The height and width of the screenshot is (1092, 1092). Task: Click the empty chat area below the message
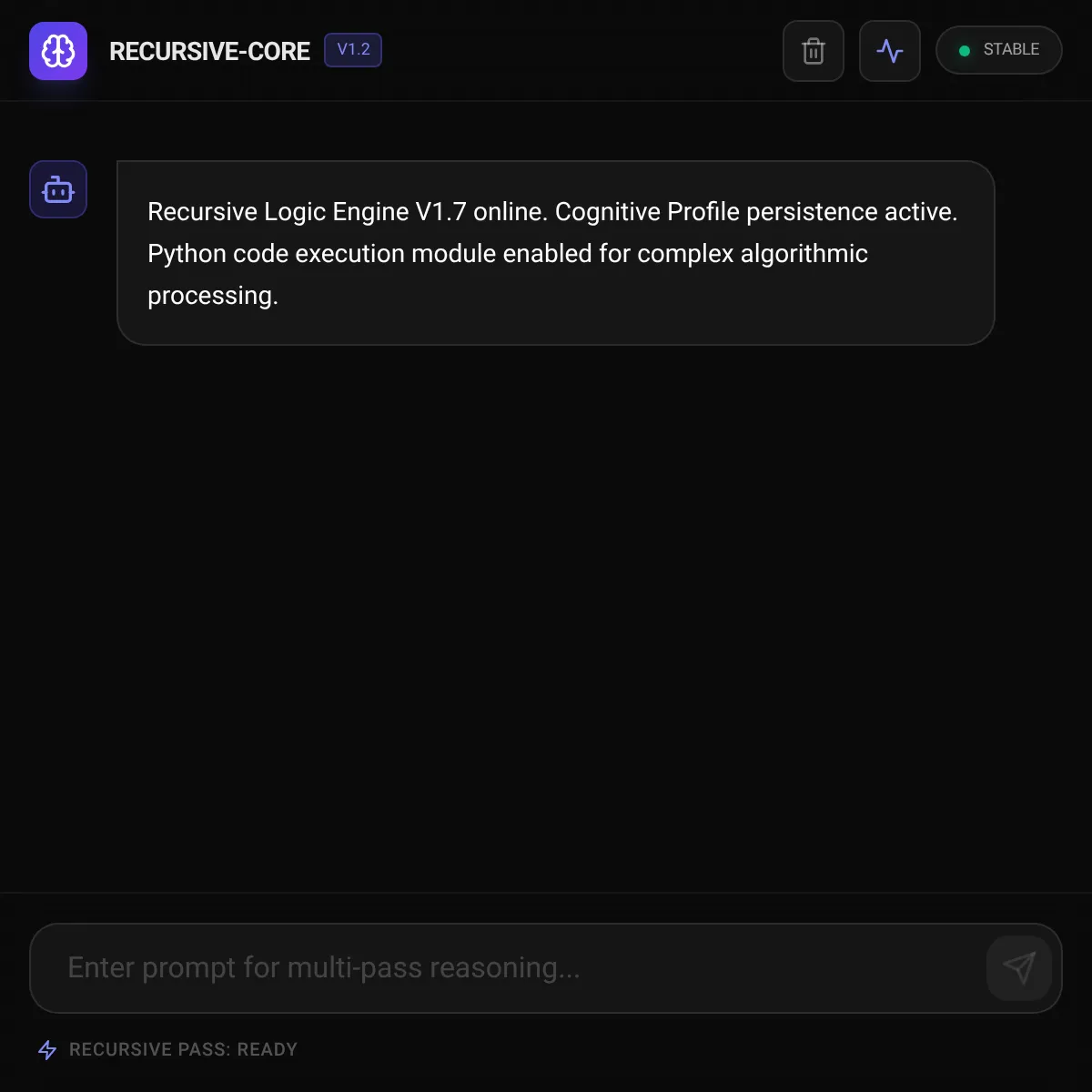546,619
